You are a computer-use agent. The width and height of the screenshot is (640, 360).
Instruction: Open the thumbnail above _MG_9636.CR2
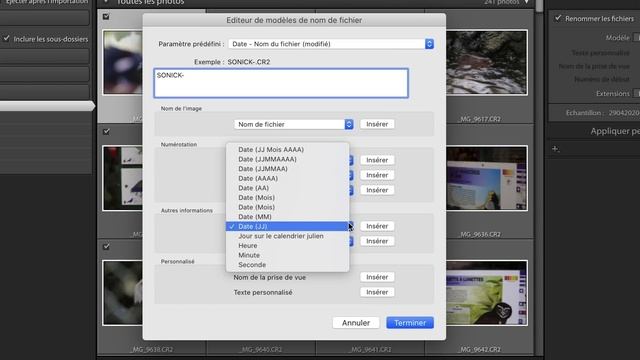pos(487,178)
